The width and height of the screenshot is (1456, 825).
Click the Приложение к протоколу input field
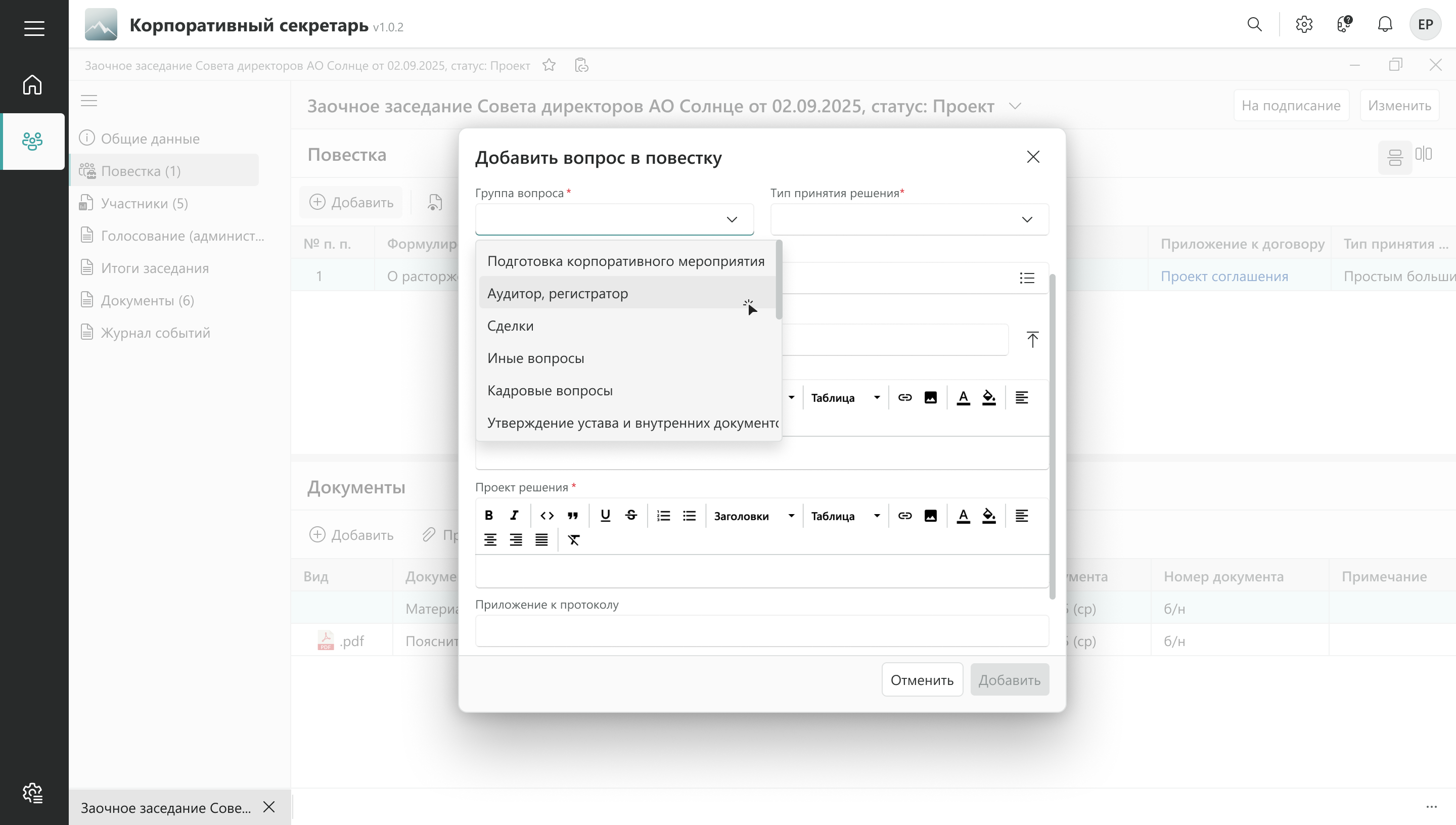tap(761, 631)
